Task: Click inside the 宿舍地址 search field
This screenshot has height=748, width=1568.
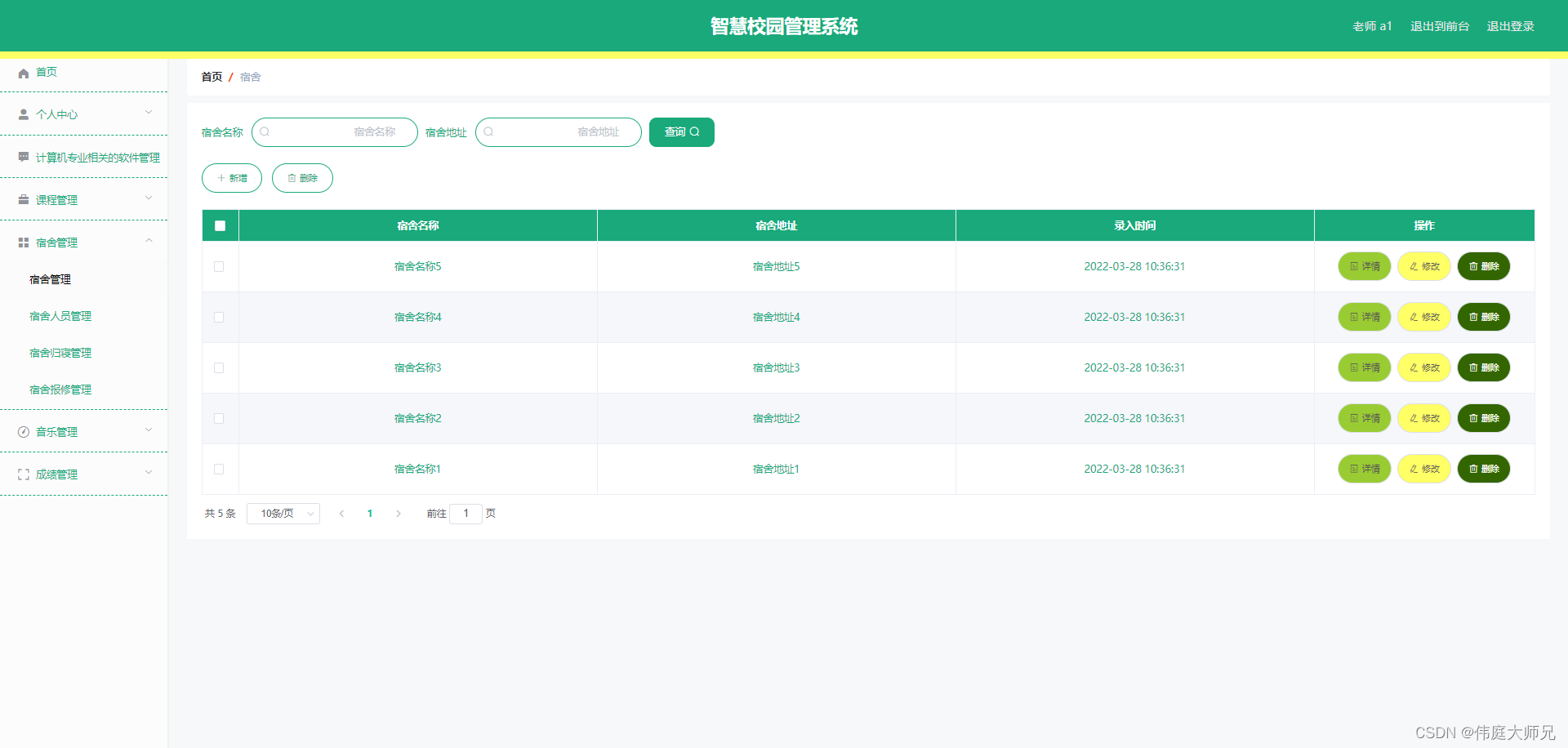Action: [x=558, y=131]
